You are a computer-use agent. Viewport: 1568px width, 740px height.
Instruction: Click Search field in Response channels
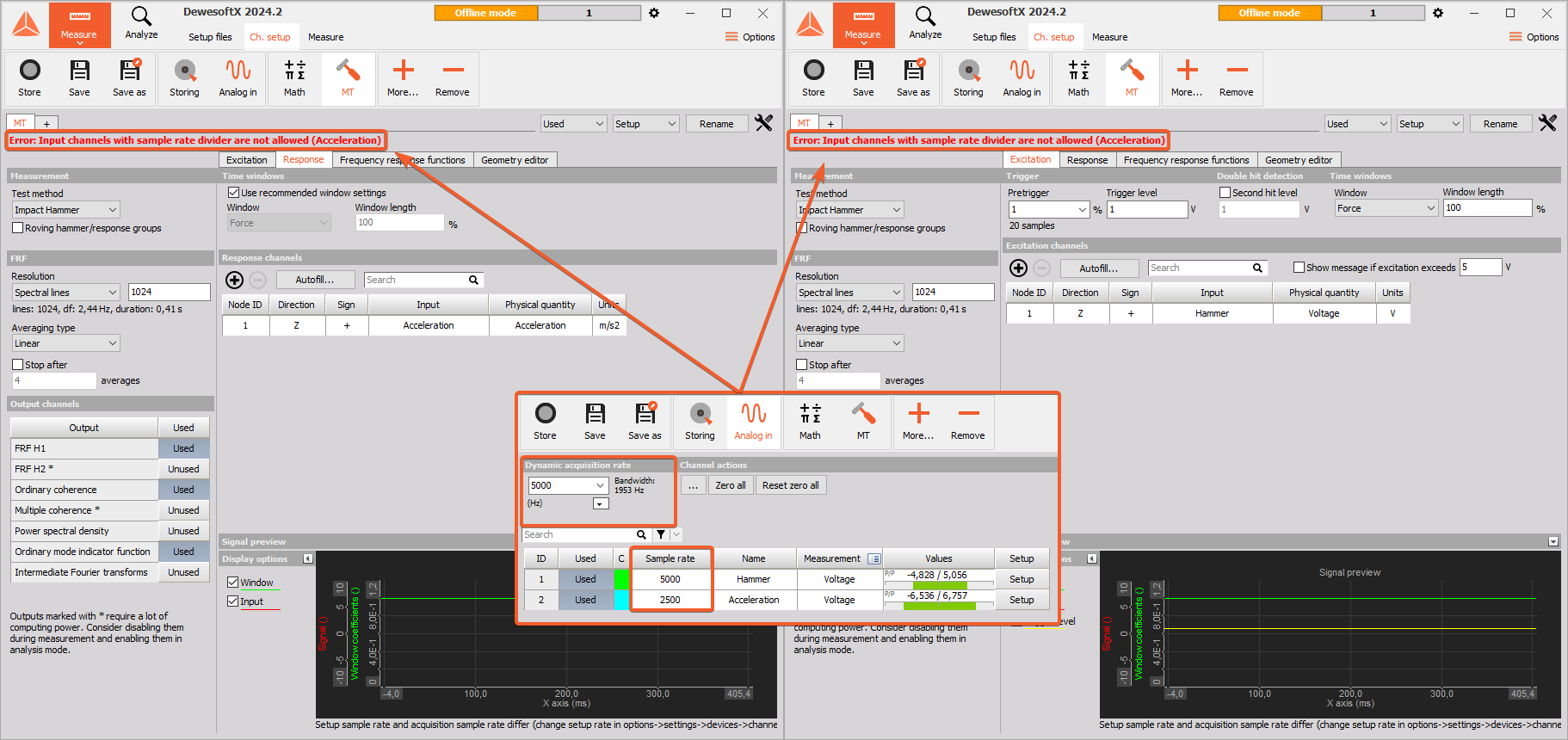[x=423, y=280]
